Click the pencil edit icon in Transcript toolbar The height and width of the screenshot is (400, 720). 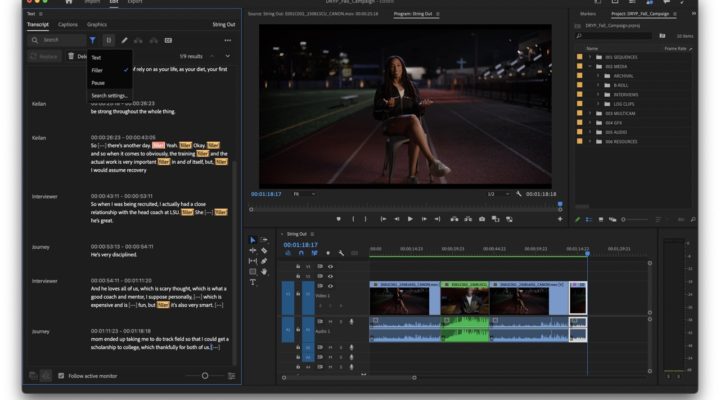point(124,40)
